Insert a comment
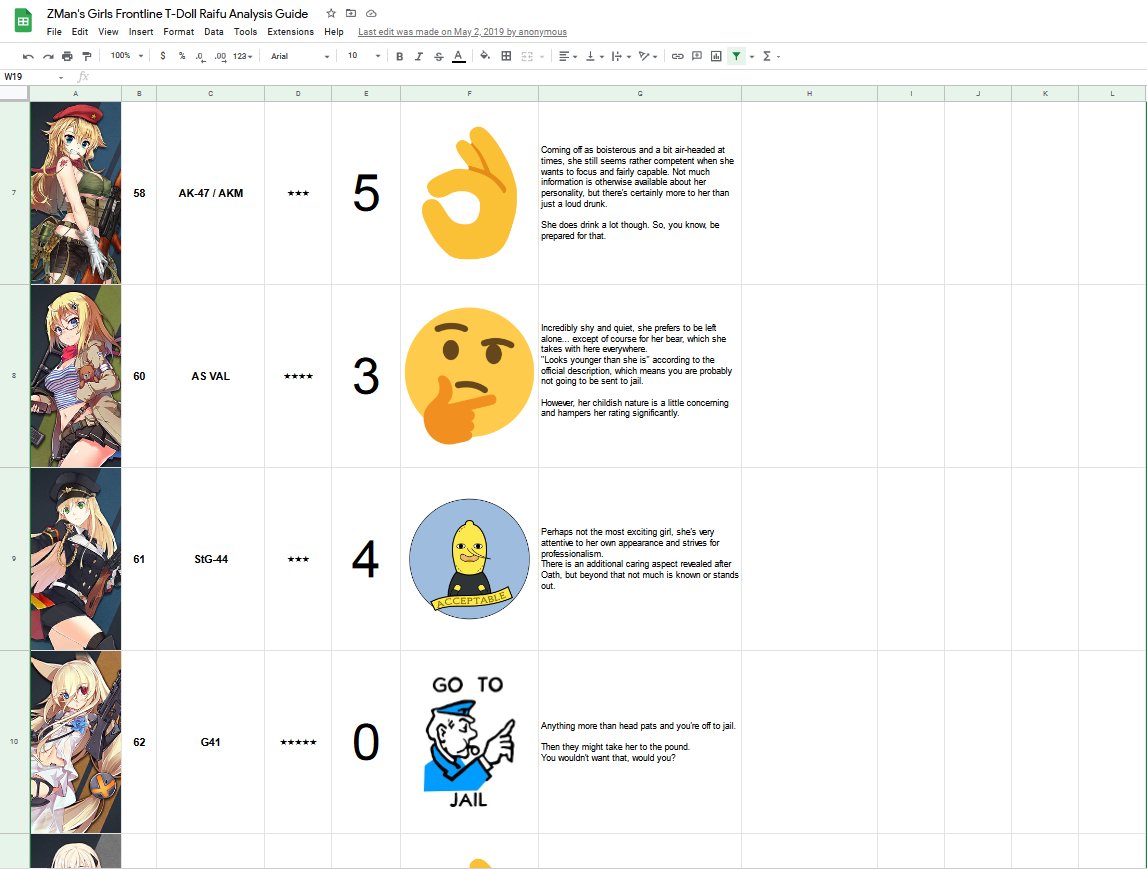The width and height of the screenshot is (1147, 869). click(697, 56)
